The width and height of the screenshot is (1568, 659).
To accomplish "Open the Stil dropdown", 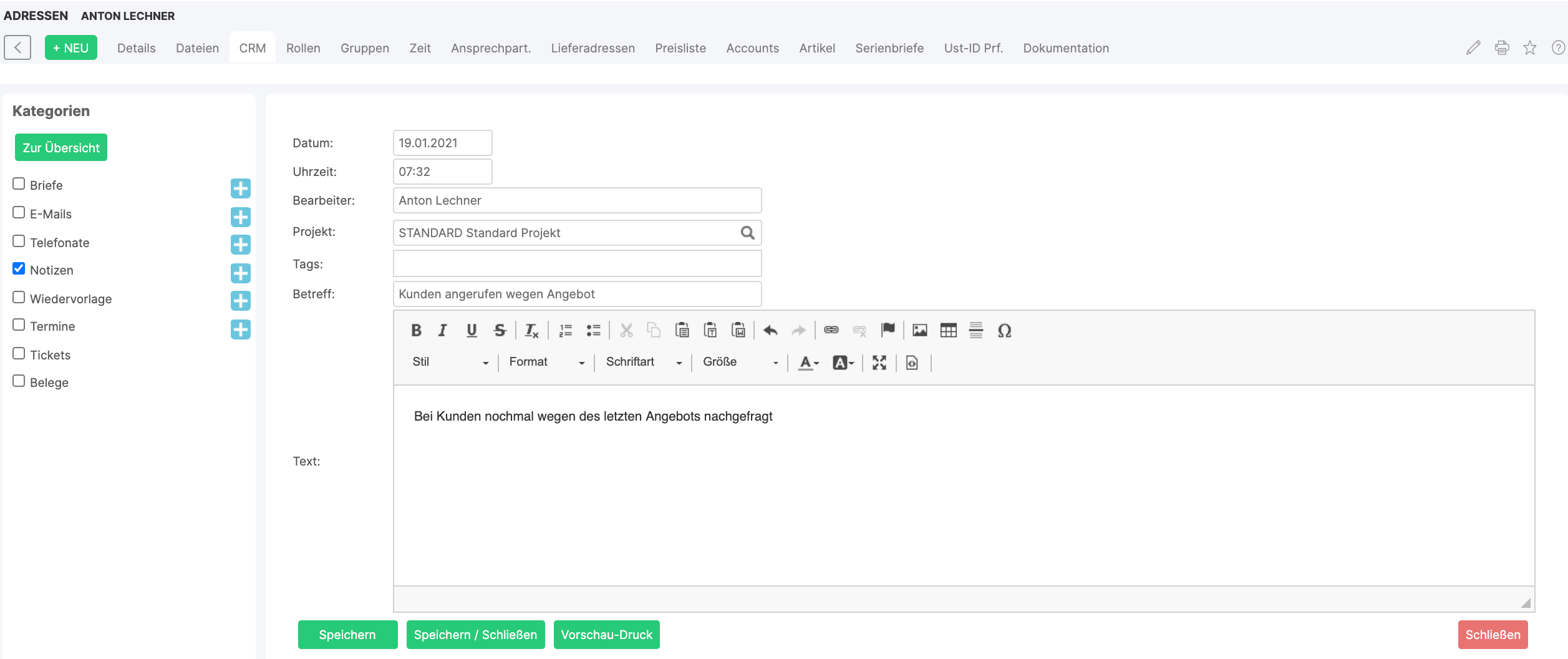I will tap(450, 363).
